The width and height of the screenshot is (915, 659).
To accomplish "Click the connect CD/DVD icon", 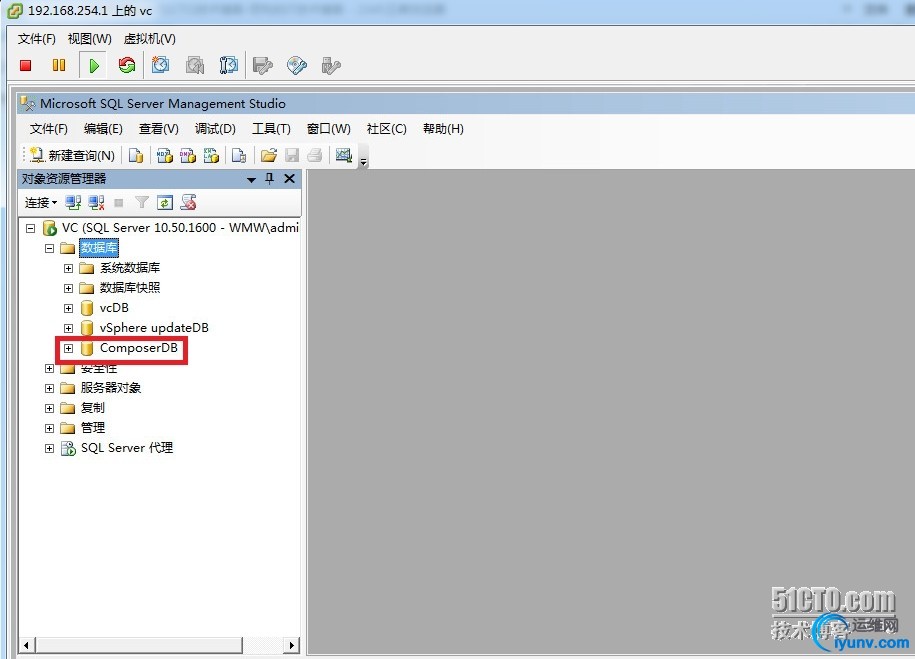I will click(297, 65).
